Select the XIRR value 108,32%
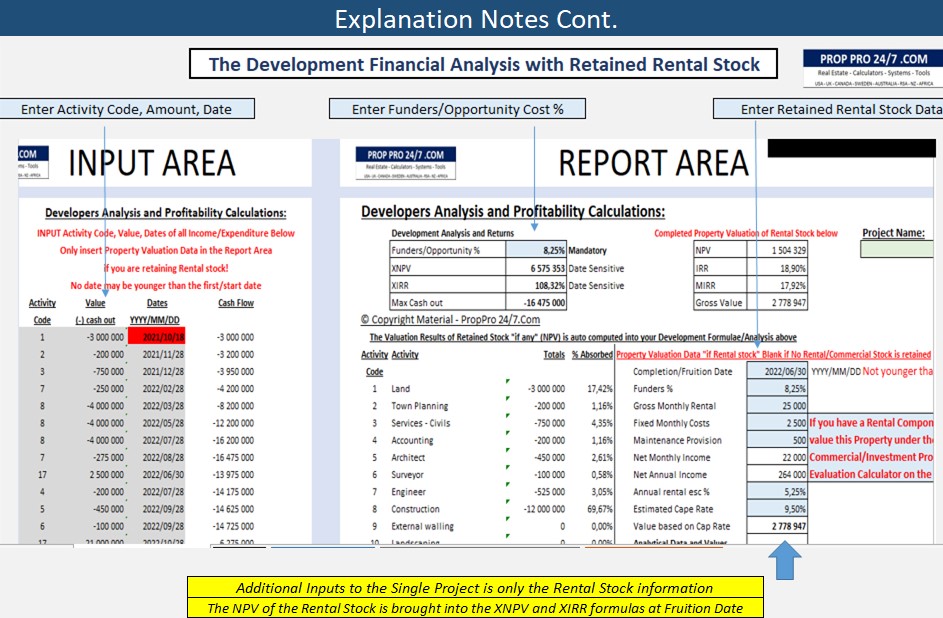The width and height of the screenshot is (943, 618). (x=536, y=286)
